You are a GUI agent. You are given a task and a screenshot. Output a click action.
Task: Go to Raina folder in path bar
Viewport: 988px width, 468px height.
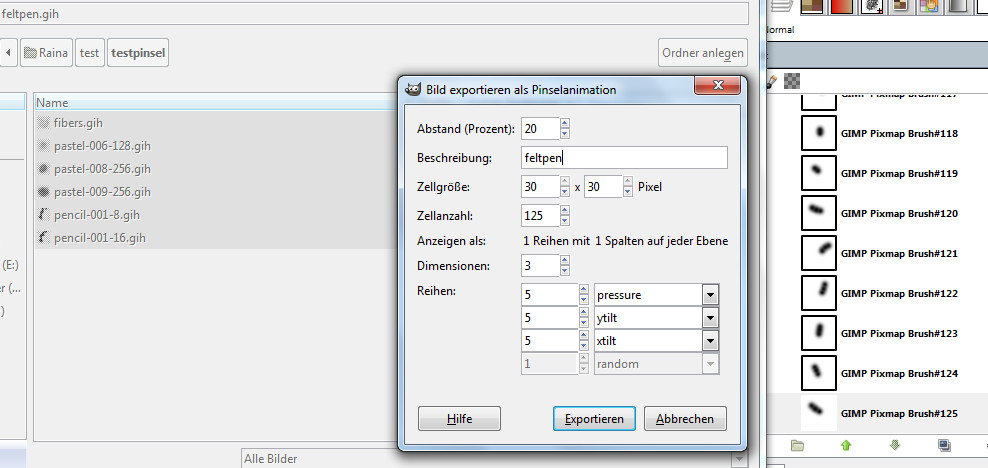point(47,53)
